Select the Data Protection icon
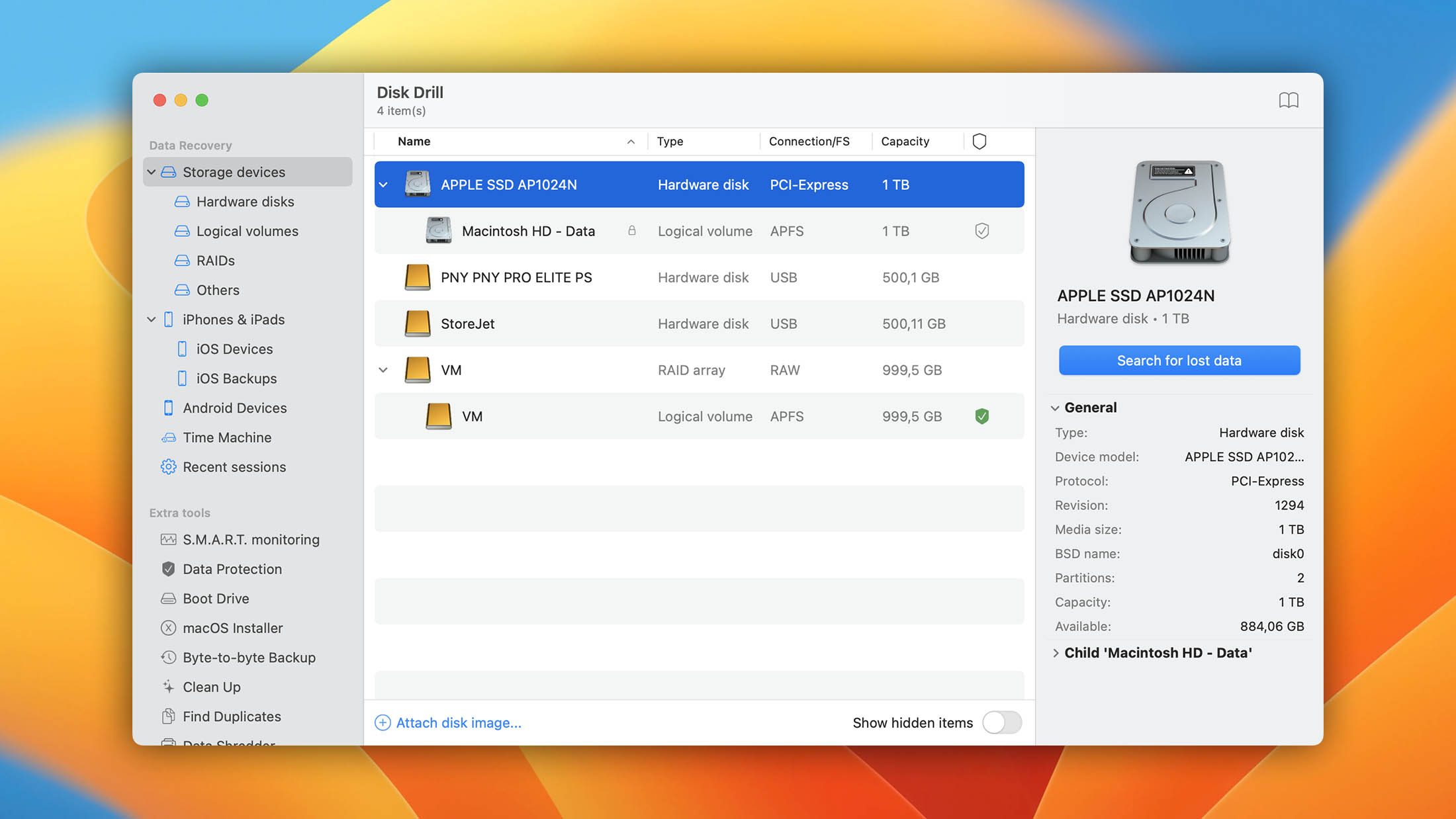The image size is (1456, 819). coord(168,569)
